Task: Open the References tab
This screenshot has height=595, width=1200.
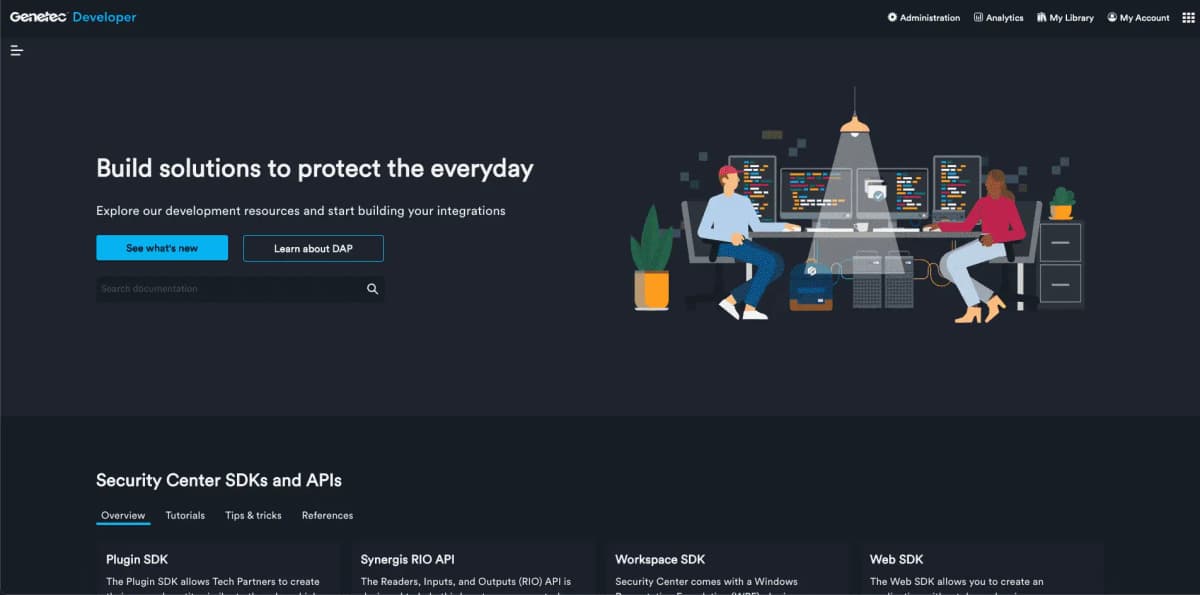Action: (x=327, y=516)
